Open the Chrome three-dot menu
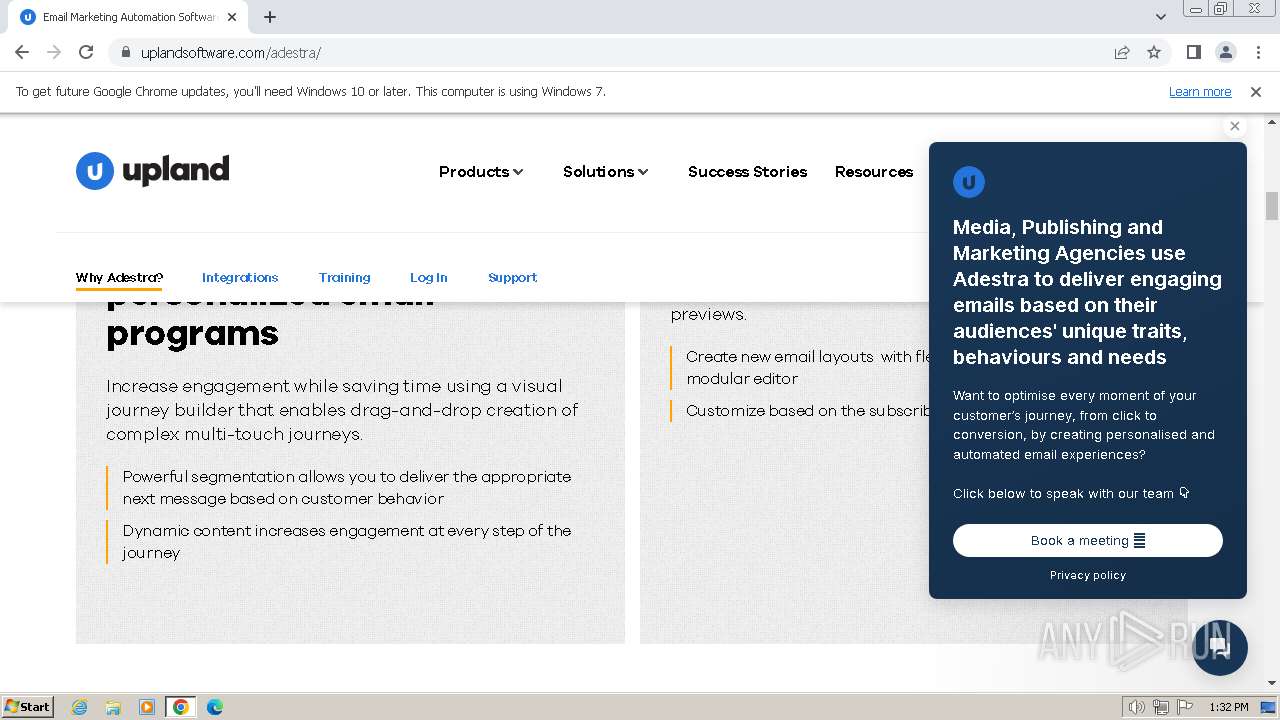Screen dimensions: 1280x720 1257,52
